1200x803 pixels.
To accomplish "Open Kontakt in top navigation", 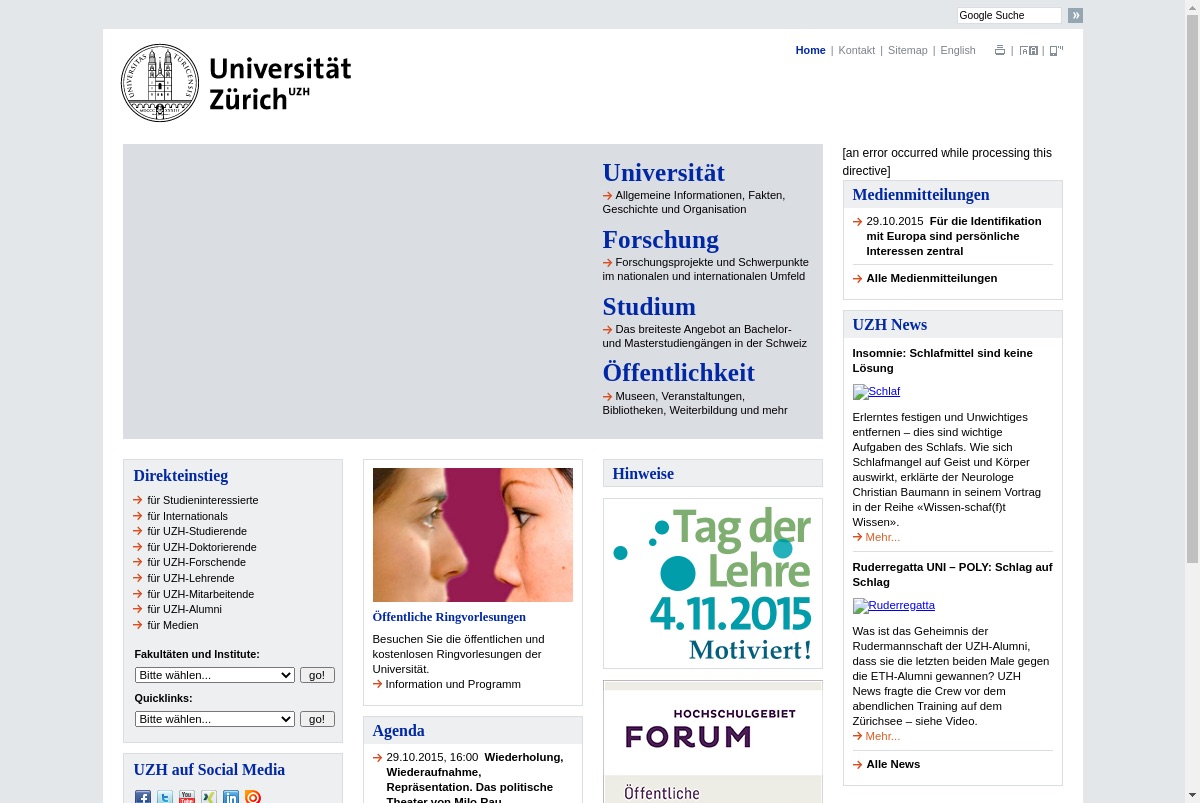I will coord(857,50).
